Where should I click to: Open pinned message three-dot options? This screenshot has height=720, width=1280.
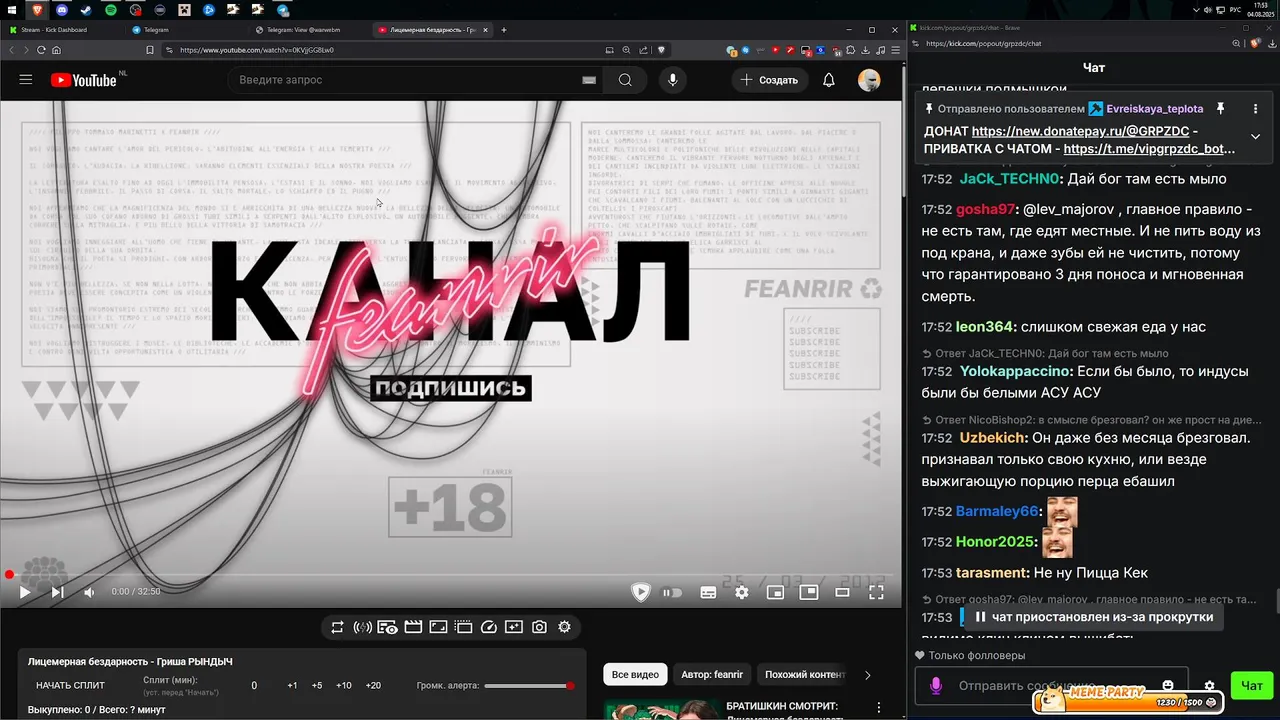click(x=1255, y=108)
